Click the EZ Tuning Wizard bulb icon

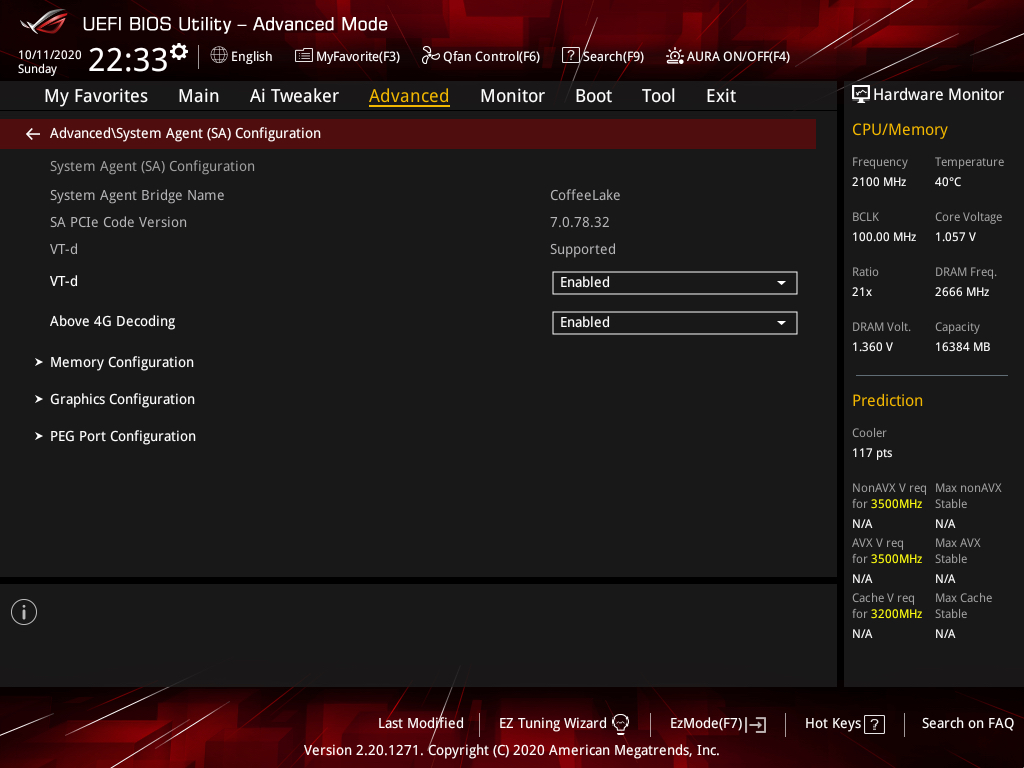click(620, 724)
